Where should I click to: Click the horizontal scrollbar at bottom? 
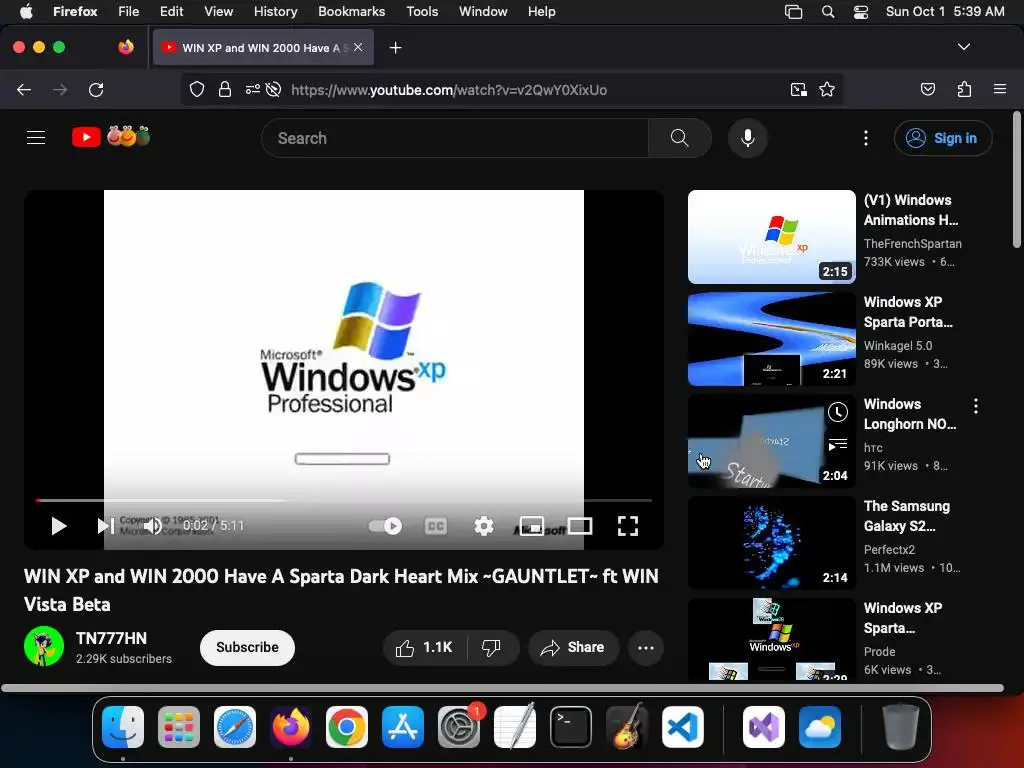click(502, 688)
